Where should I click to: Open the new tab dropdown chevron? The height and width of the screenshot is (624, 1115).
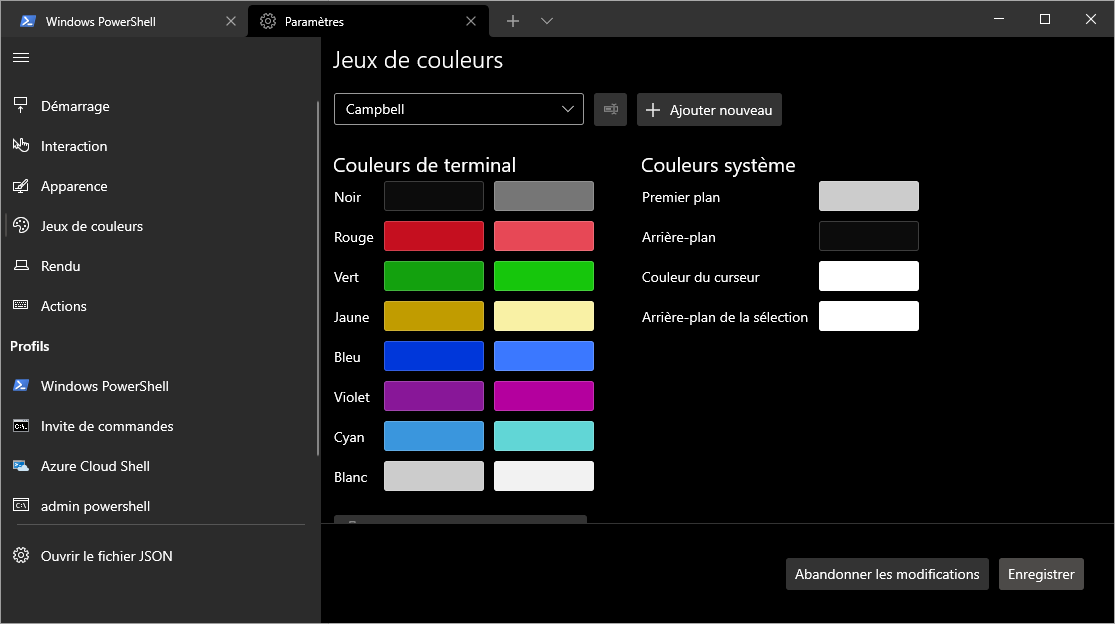(547, 21)
